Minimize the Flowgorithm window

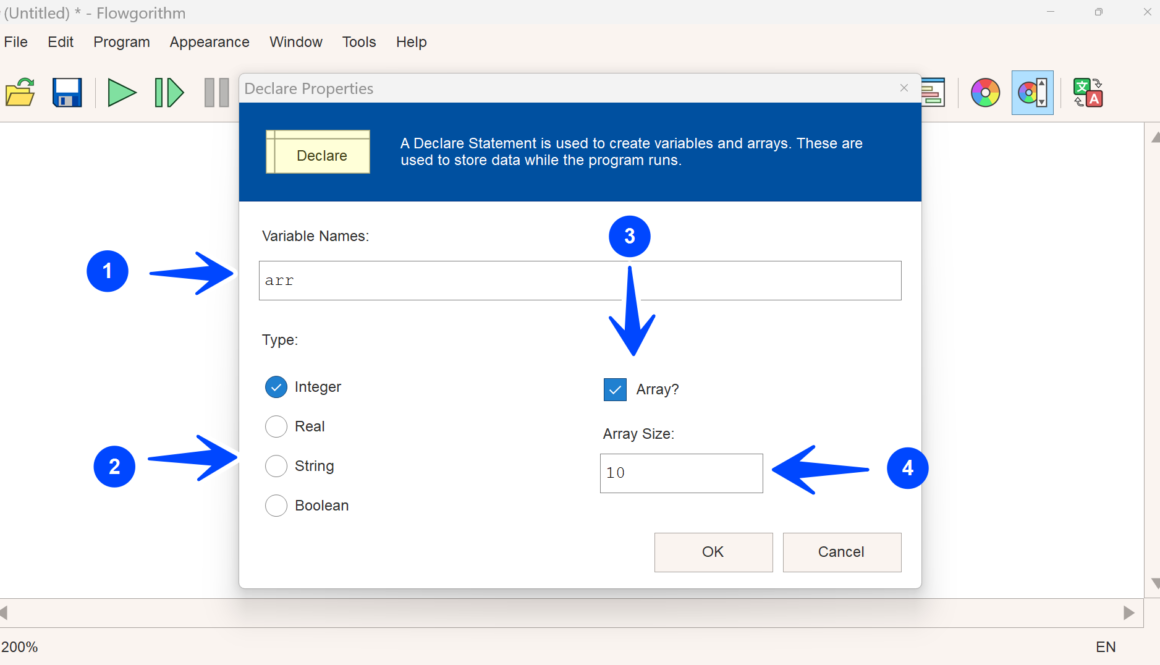pos(1051,12)
